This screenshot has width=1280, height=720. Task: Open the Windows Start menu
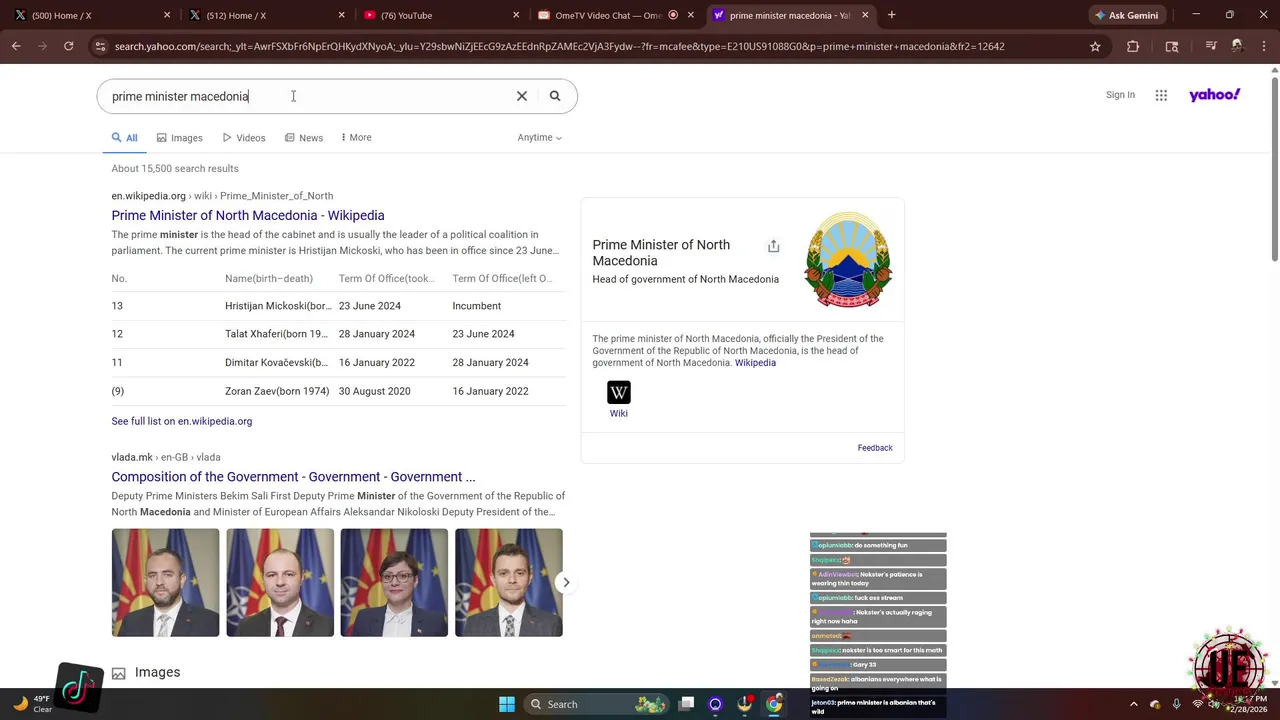point(507,704)
